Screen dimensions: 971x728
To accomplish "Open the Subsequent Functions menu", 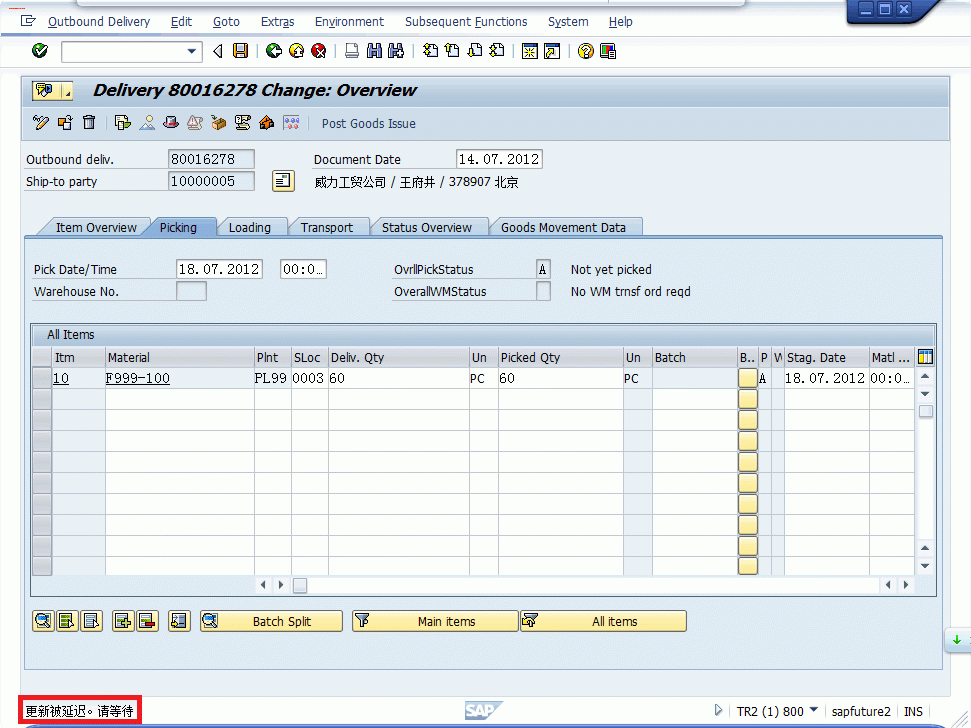I will pyautogui.click(x=466, y=22).
